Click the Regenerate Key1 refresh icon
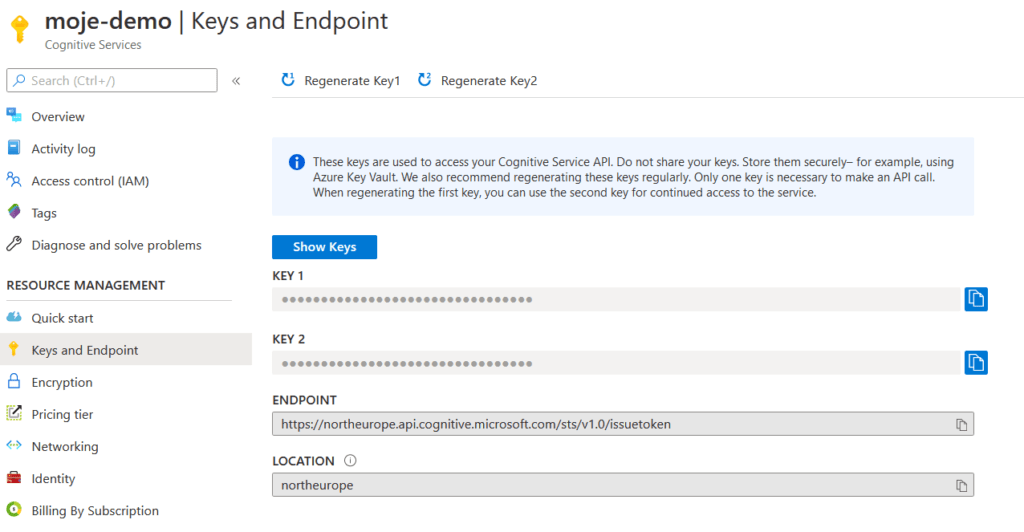Image resolution: width=1024 pixels, height=532 pixels. point(288,80)
